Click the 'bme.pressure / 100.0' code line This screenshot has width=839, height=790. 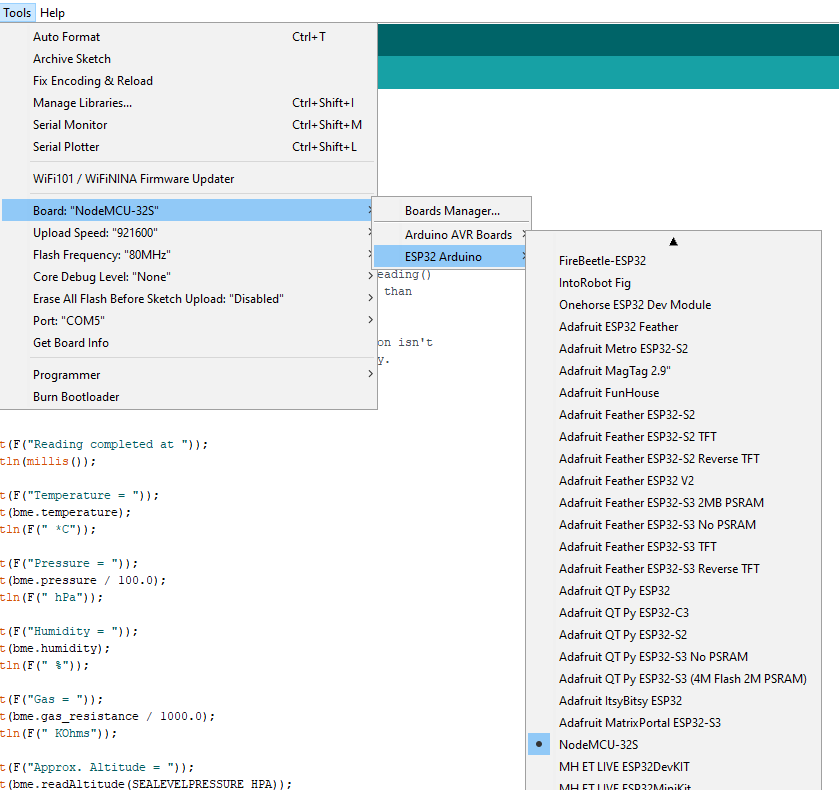tap(83, 580)
